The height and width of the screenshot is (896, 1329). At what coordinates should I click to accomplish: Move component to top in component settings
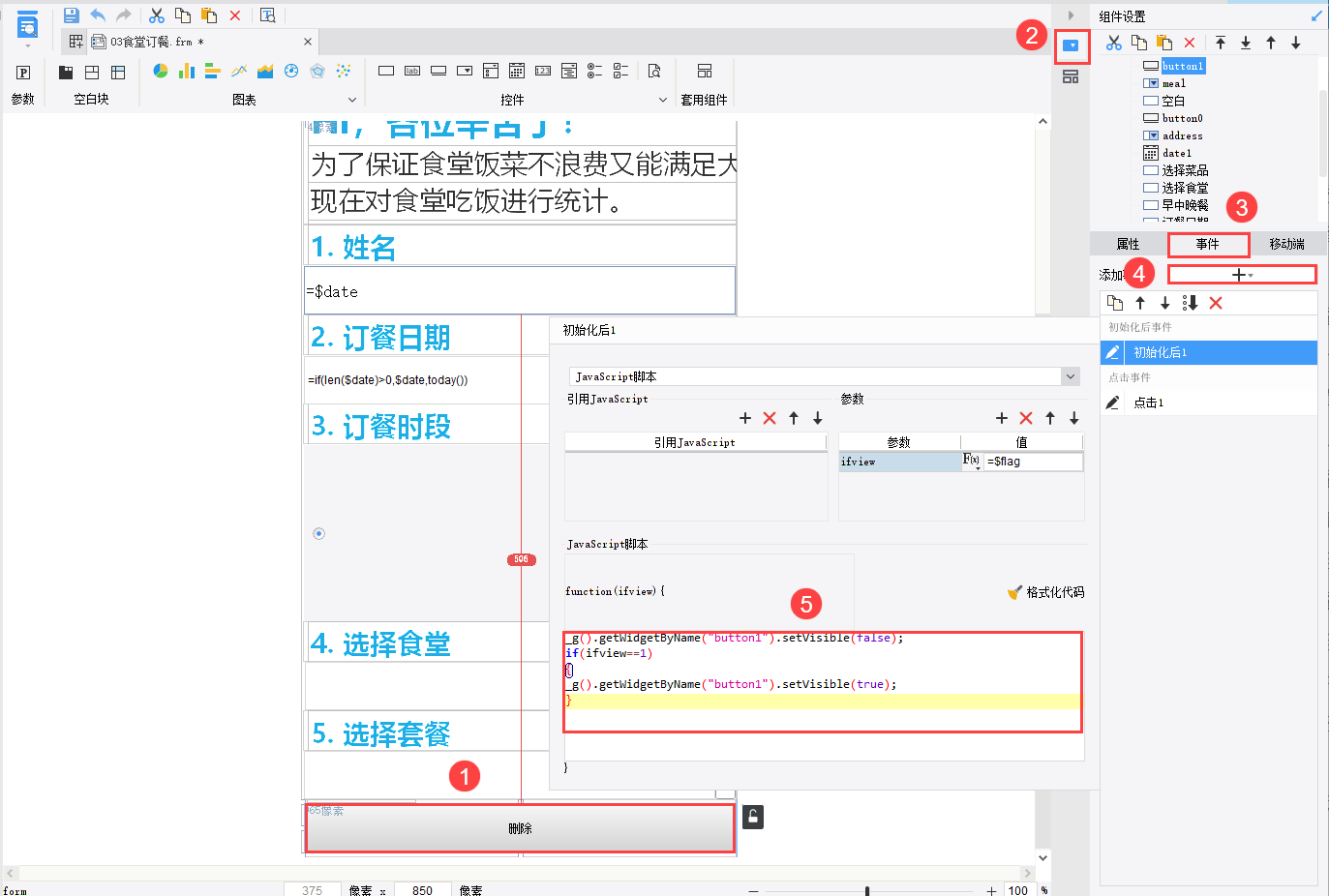coord(1221,43)
